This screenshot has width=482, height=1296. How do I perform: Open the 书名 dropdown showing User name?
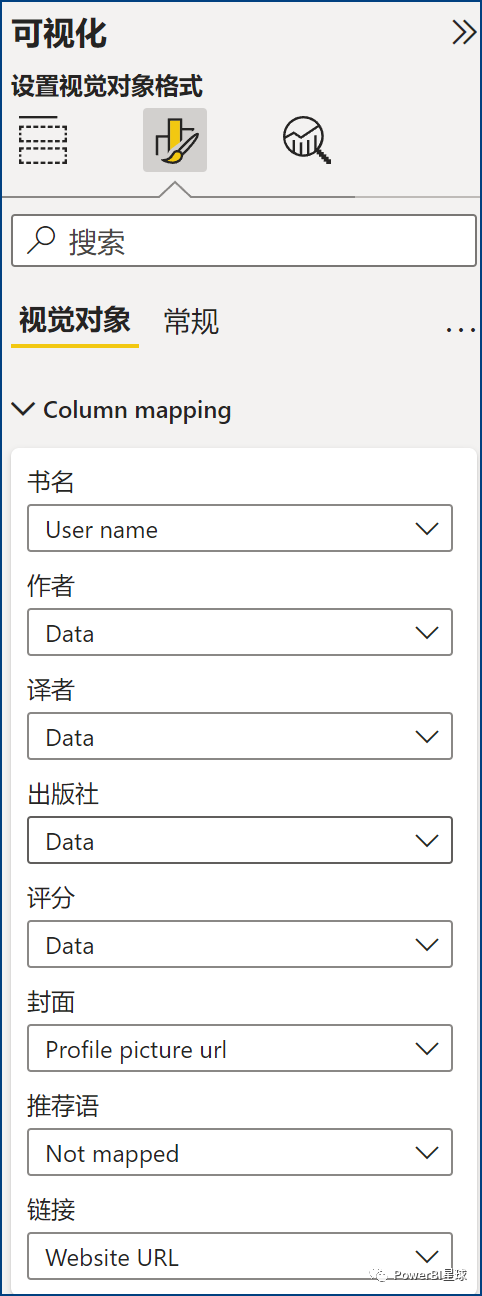tap(240, 529)
